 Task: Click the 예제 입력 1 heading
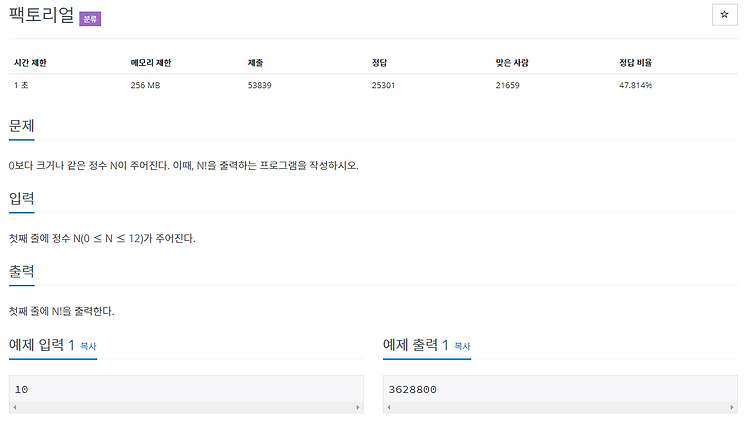coord(42,345)
